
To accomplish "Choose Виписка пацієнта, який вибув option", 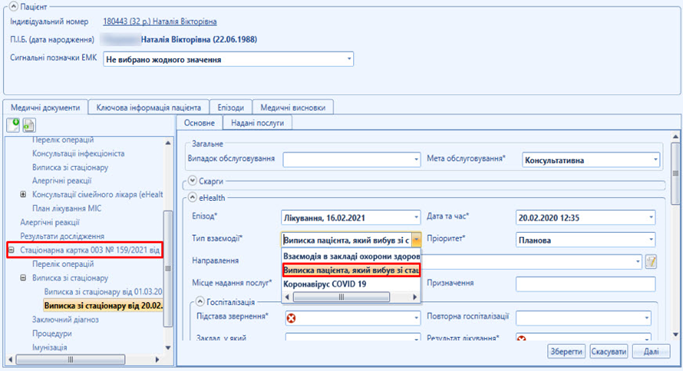I will [x=351, y=270].
